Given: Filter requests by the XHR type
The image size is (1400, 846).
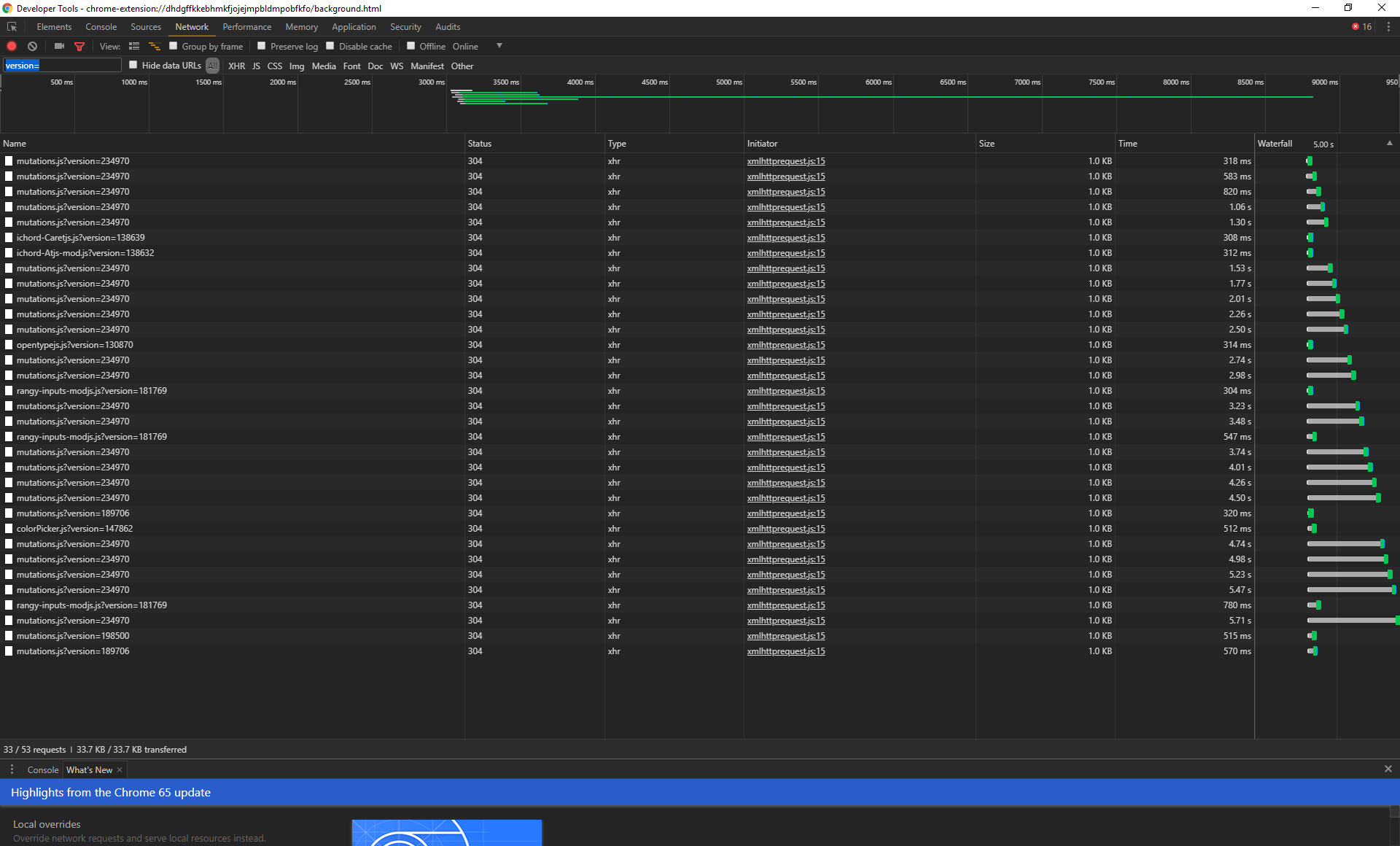Looking at the screenshot, I should [236, 66].
